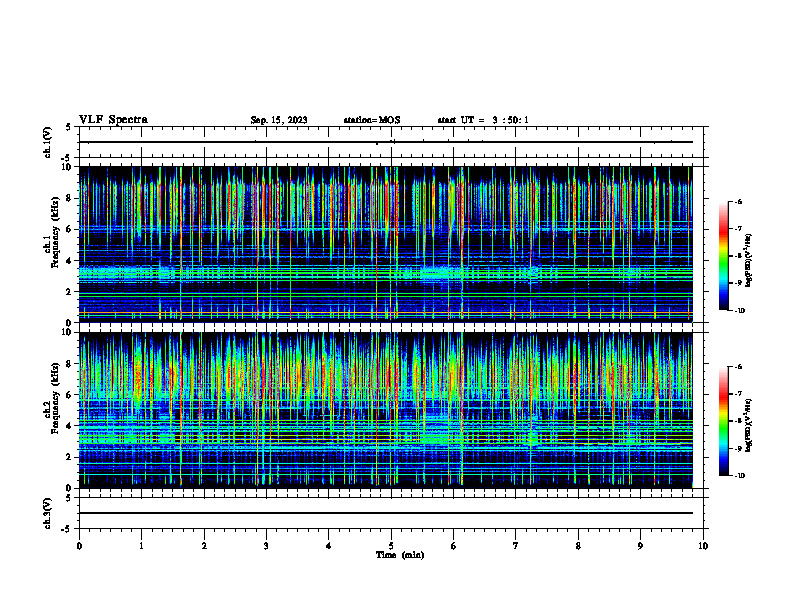This screenshot has height=612, width=792.
Task: Click the ch.3 voltage waveform trace panel
Action: (x=391, y=513)
